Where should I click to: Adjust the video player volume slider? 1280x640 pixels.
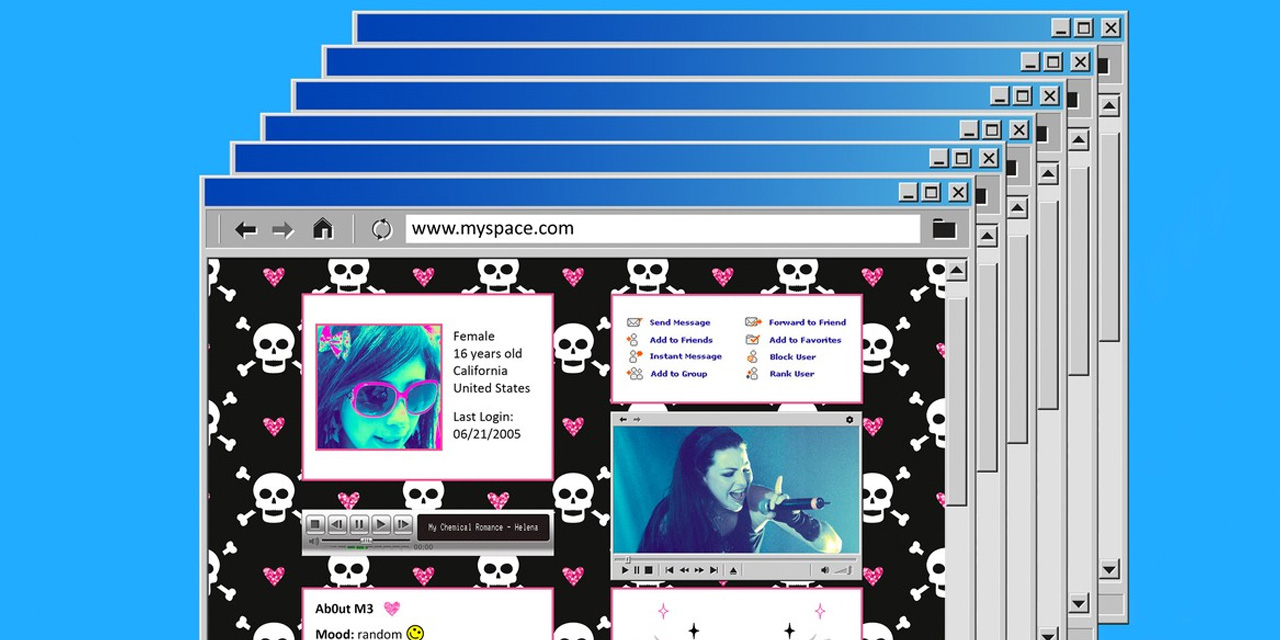[844, 570]
